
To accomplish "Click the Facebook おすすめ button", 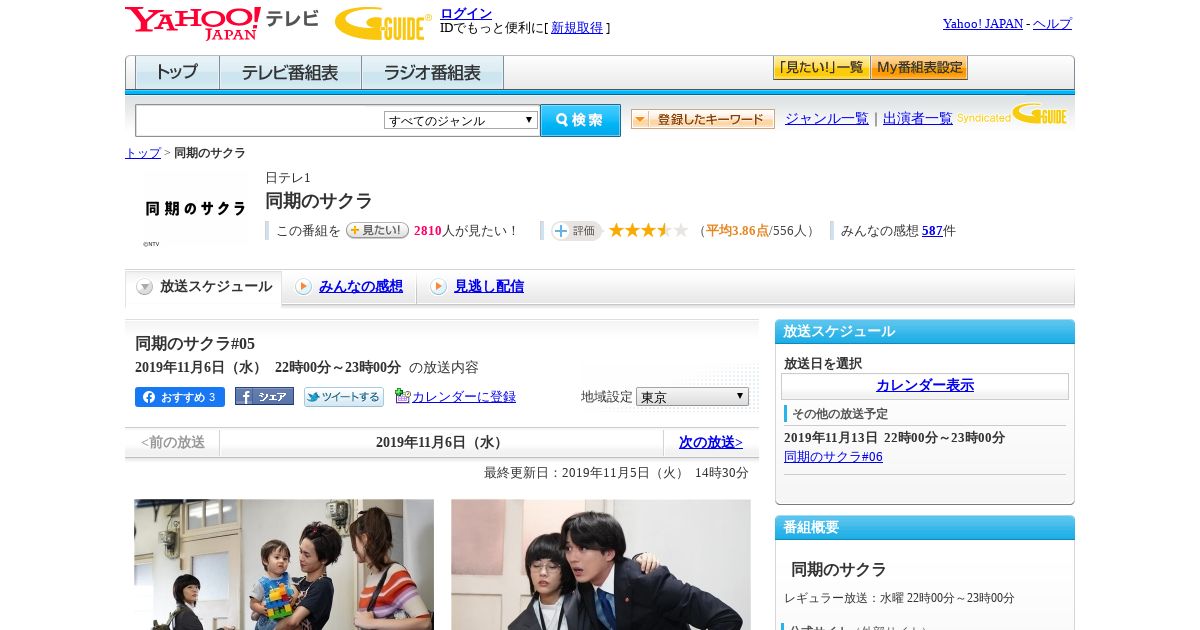I will (180, 397).
